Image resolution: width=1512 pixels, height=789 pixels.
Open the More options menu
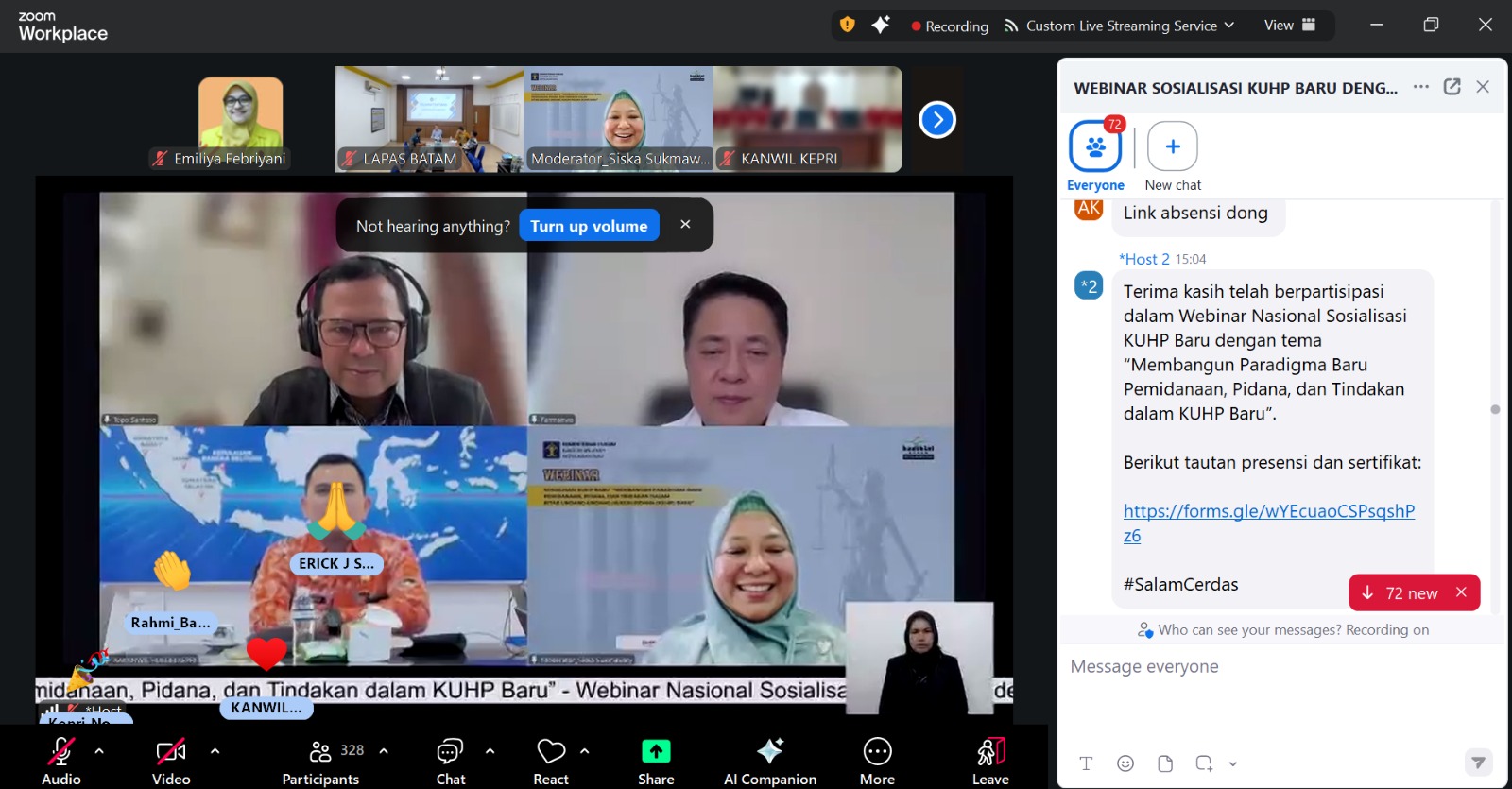(x=877, y=761)
